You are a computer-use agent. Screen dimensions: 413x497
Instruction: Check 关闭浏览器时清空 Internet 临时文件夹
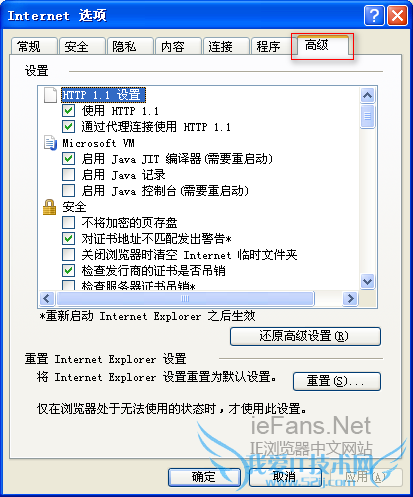pyautogui.click(x=68, y=255)
